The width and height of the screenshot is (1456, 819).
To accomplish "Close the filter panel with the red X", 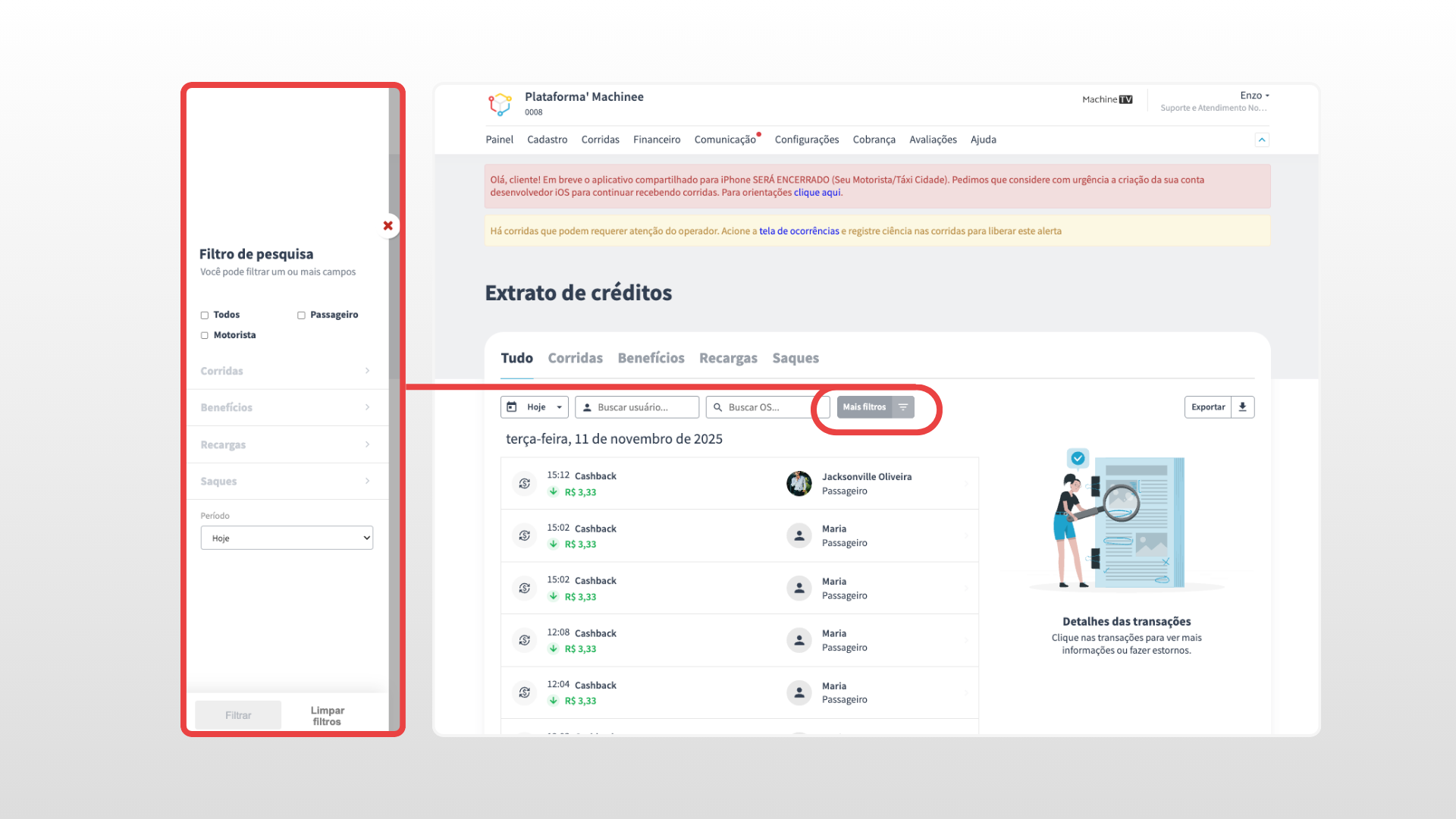I will [x=388, y=226].
